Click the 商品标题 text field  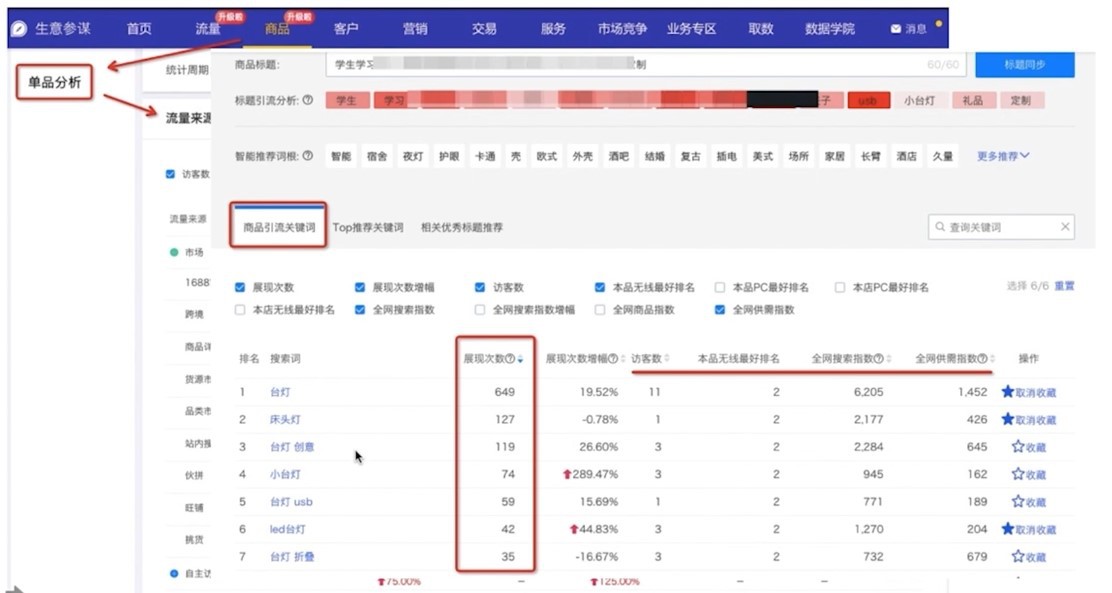[x=645, y=65]
